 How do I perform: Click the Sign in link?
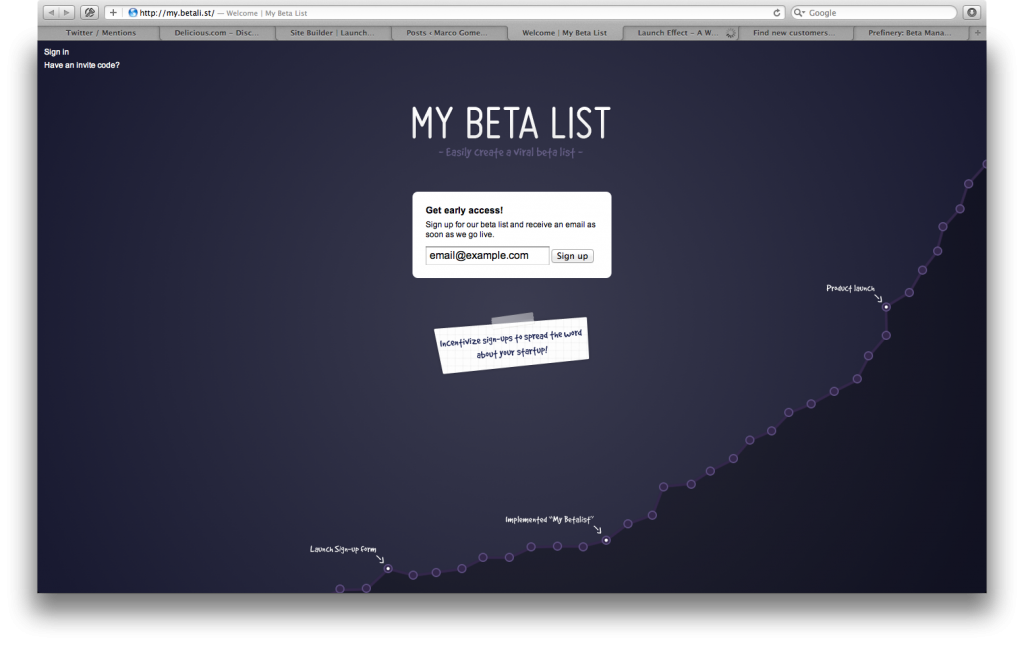(56, 51)
